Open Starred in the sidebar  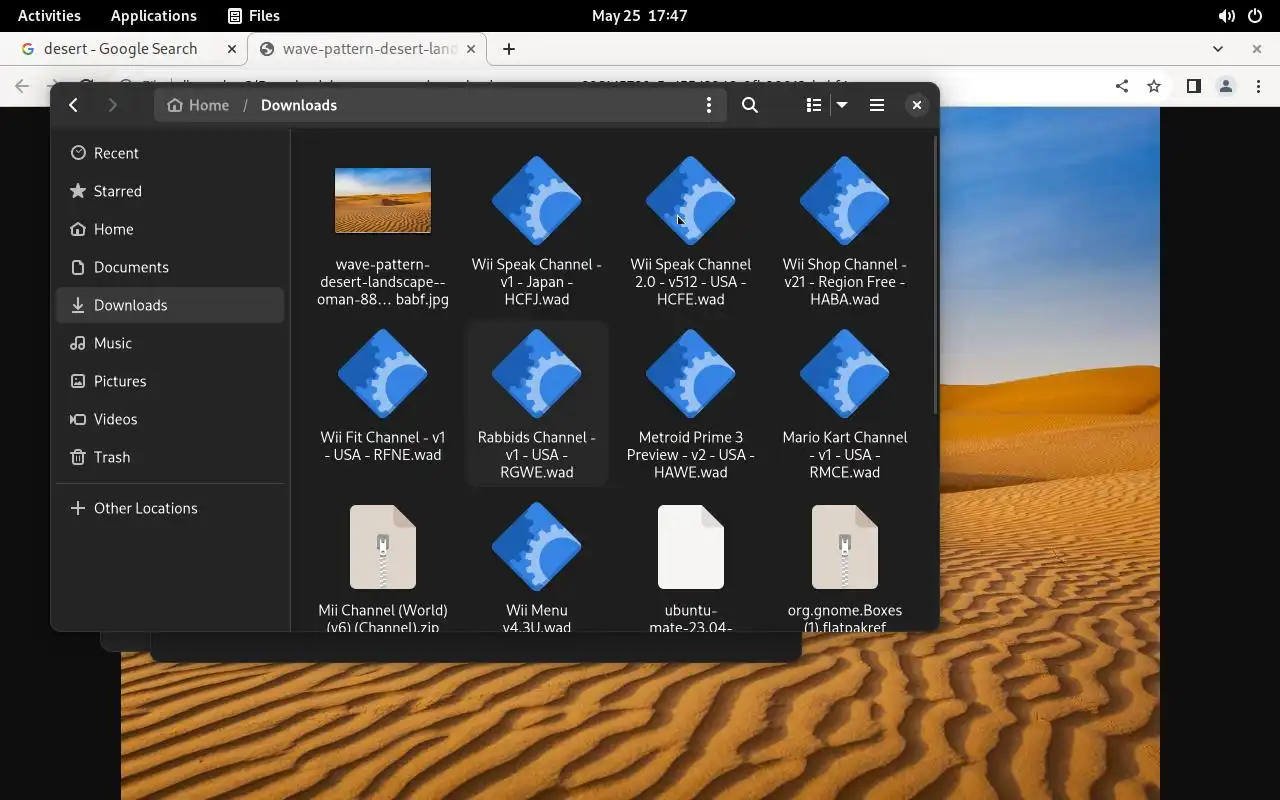170,191
